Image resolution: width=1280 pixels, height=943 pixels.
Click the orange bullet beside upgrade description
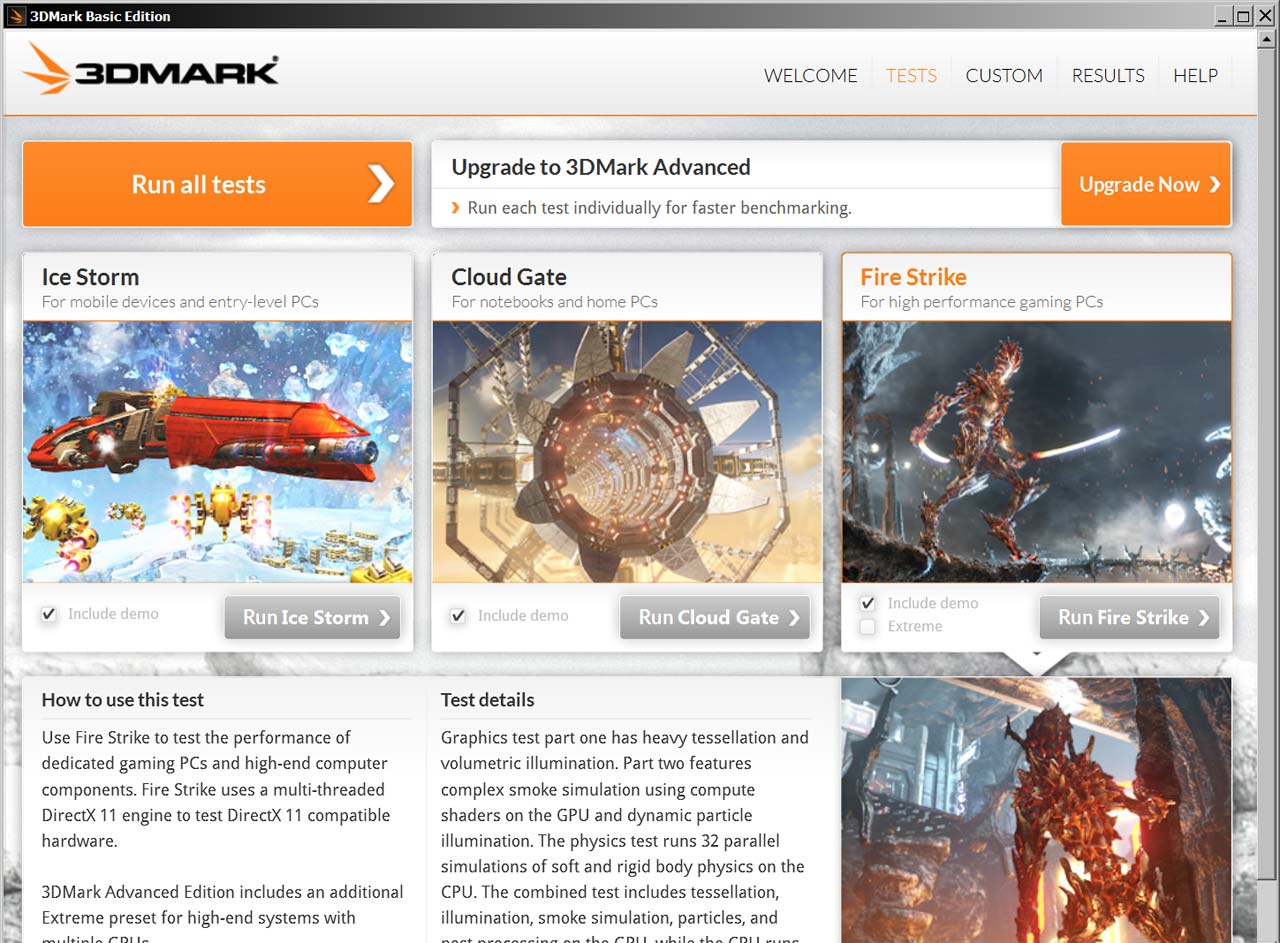[456, 208]
